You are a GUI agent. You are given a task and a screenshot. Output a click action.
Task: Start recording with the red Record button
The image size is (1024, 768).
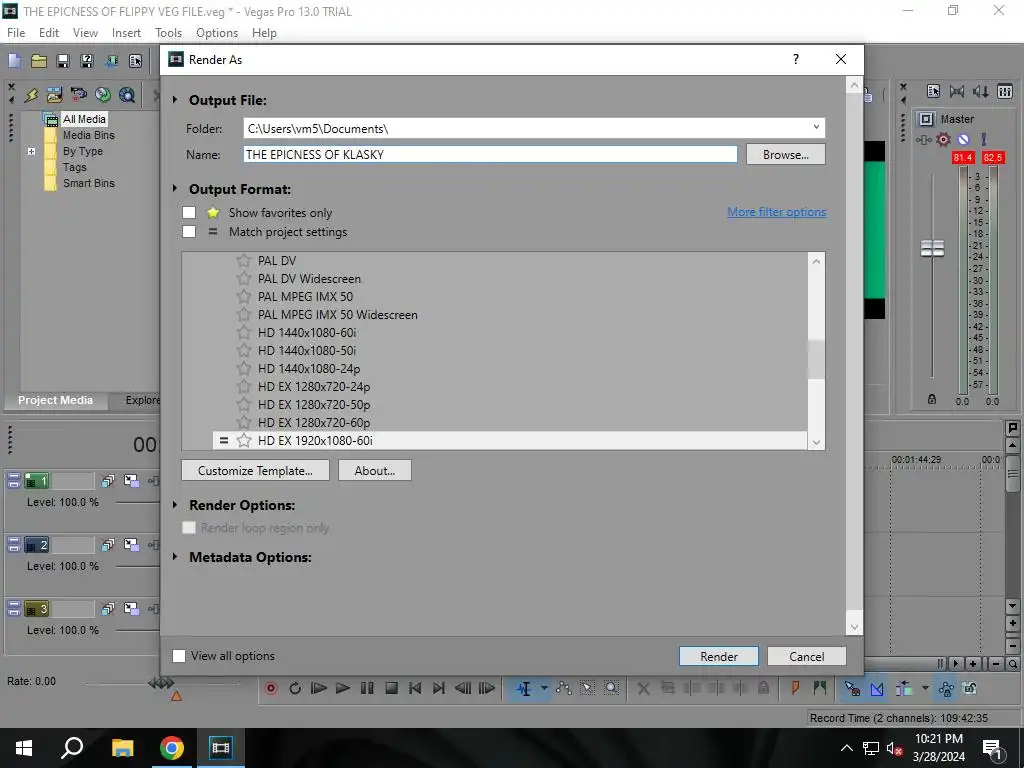271,688
